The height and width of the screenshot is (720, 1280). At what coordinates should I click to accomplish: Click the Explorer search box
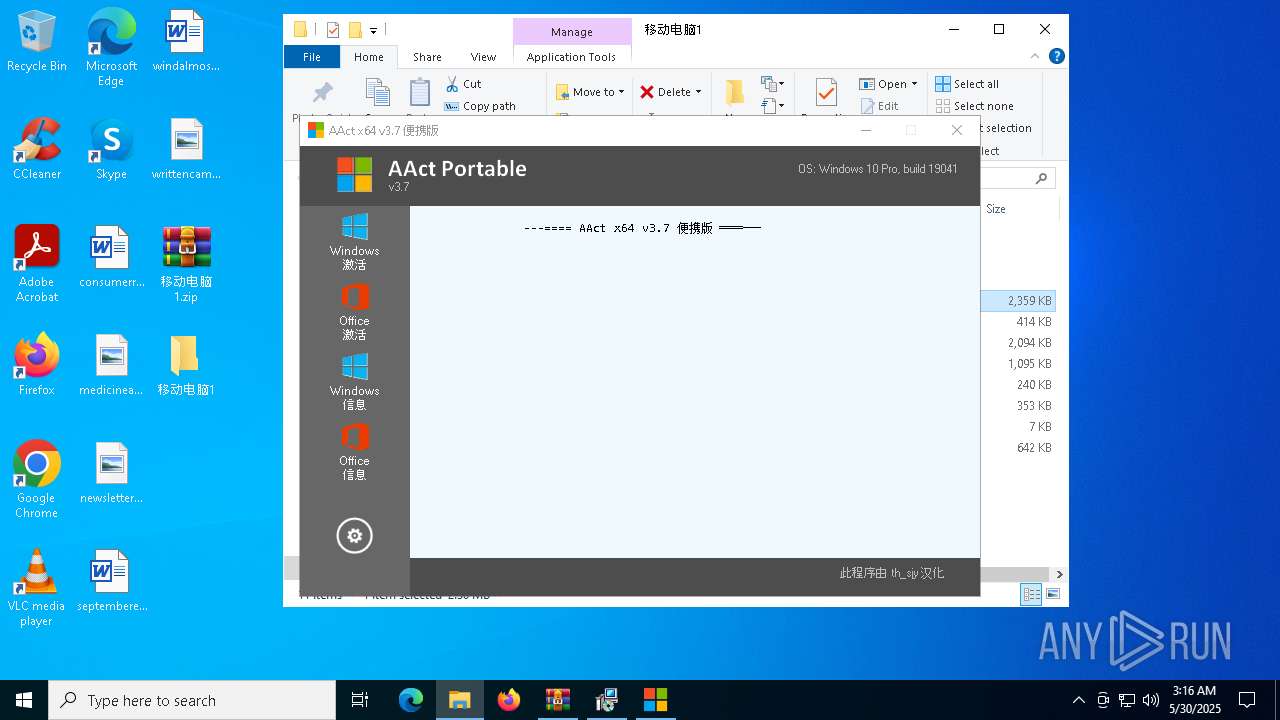pos(1018,178)
